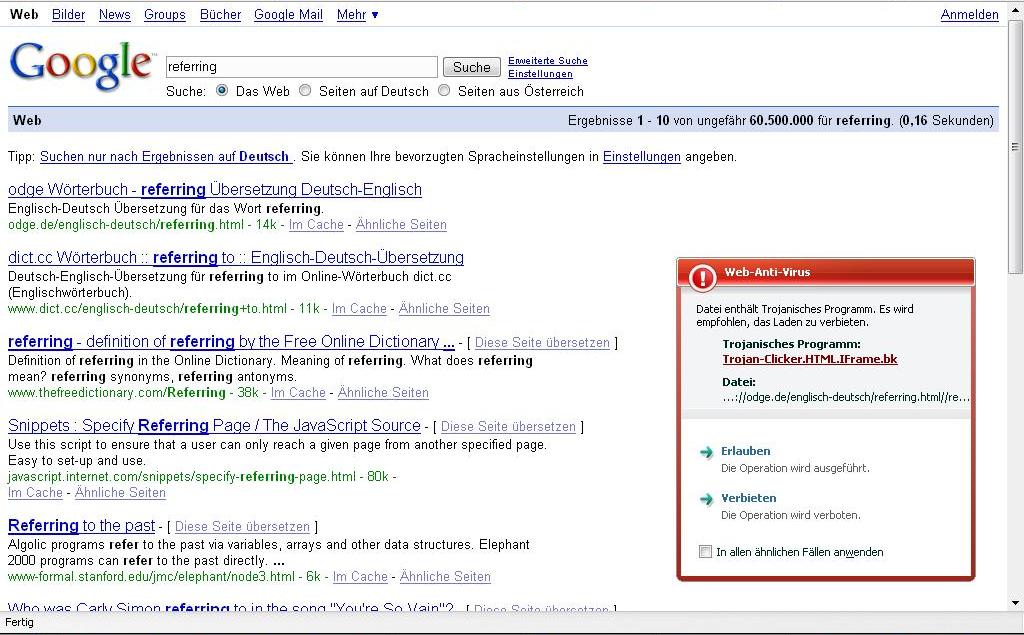Open 'Im Cache' for odge.de result
Image resolution: width=1024 pixels, height=635 pixels.
click(316, 225)
